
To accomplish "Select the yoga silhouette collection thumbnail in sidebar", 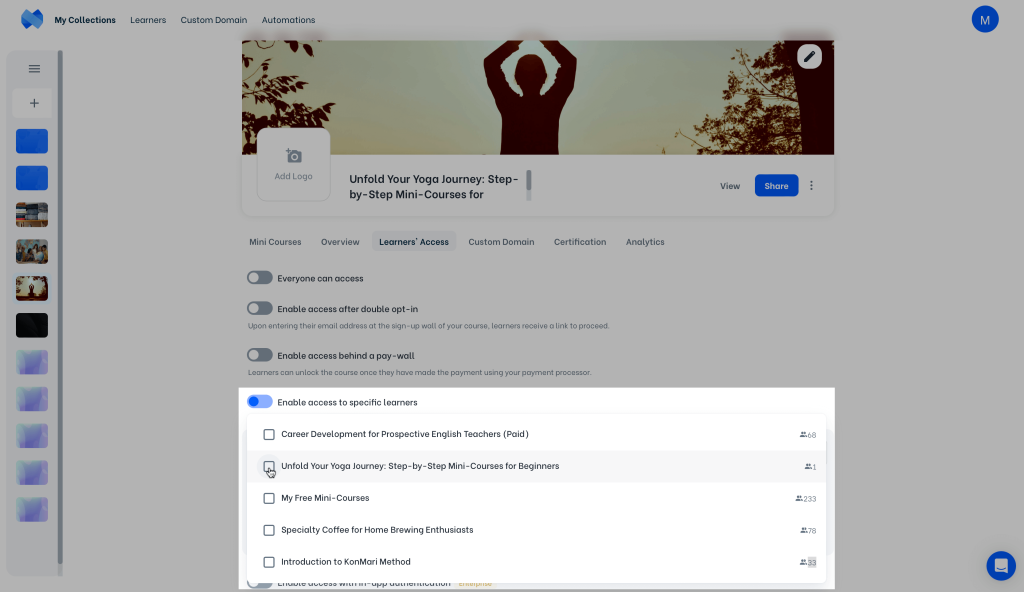I will 32,288.
